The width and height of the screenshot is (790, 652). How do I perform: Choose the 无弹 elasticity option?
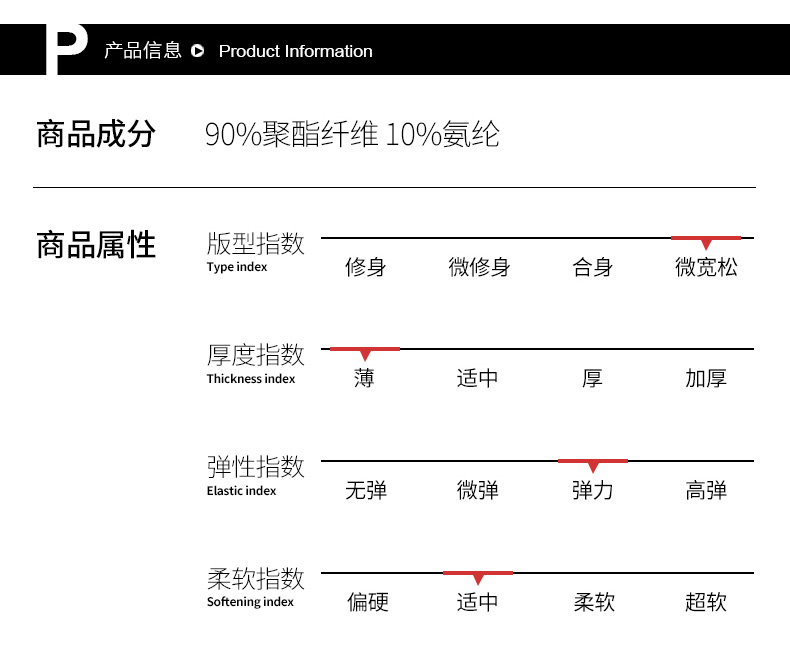365,491
